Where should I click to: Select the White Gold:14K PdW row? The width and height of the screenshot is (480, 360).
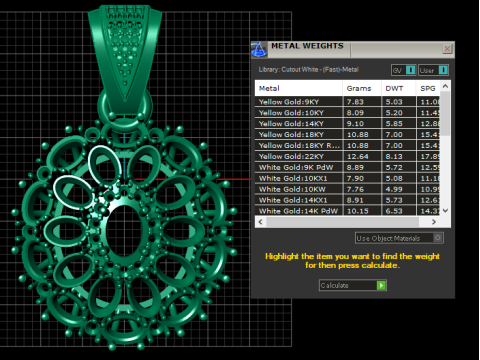tap(347, 211)
